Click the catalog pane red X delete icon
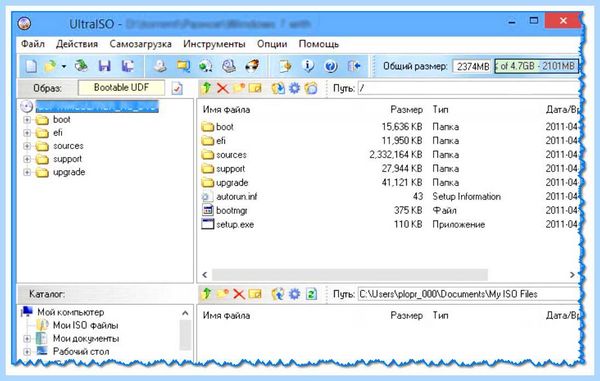 (x=239, y=294)
